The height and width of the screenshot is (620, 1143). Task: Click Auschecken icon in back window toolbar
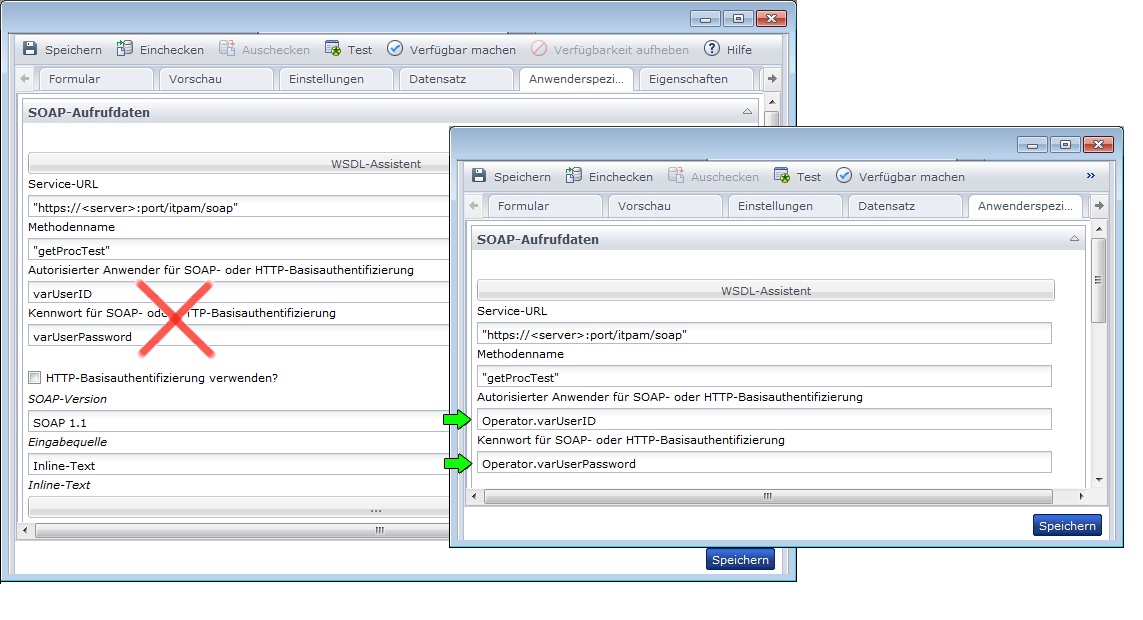pyautogui.click(x=227, y=48)
